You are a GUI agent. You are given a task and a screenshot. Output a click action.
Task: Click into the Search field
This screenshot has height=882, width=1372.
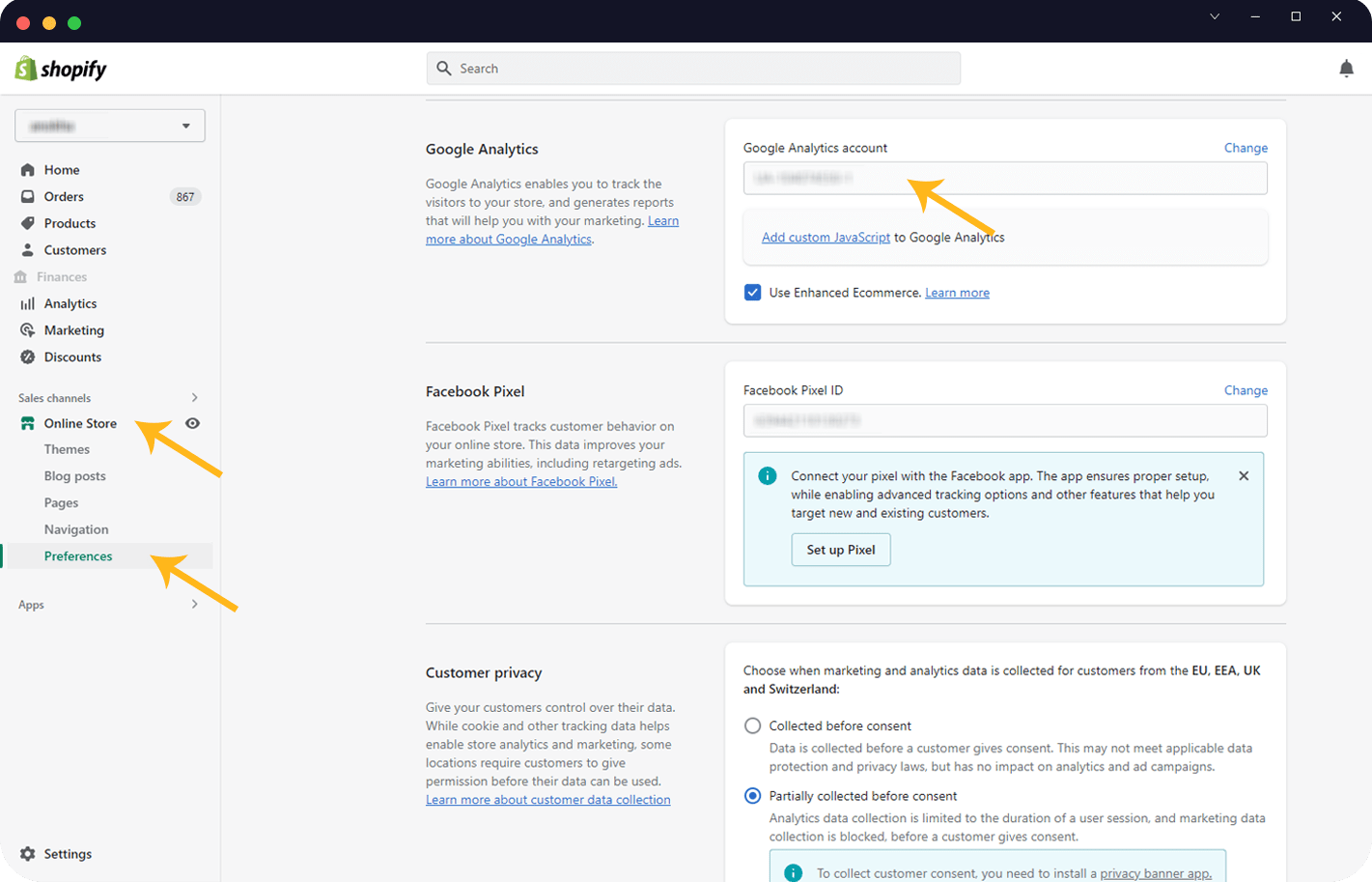point(693,69)
